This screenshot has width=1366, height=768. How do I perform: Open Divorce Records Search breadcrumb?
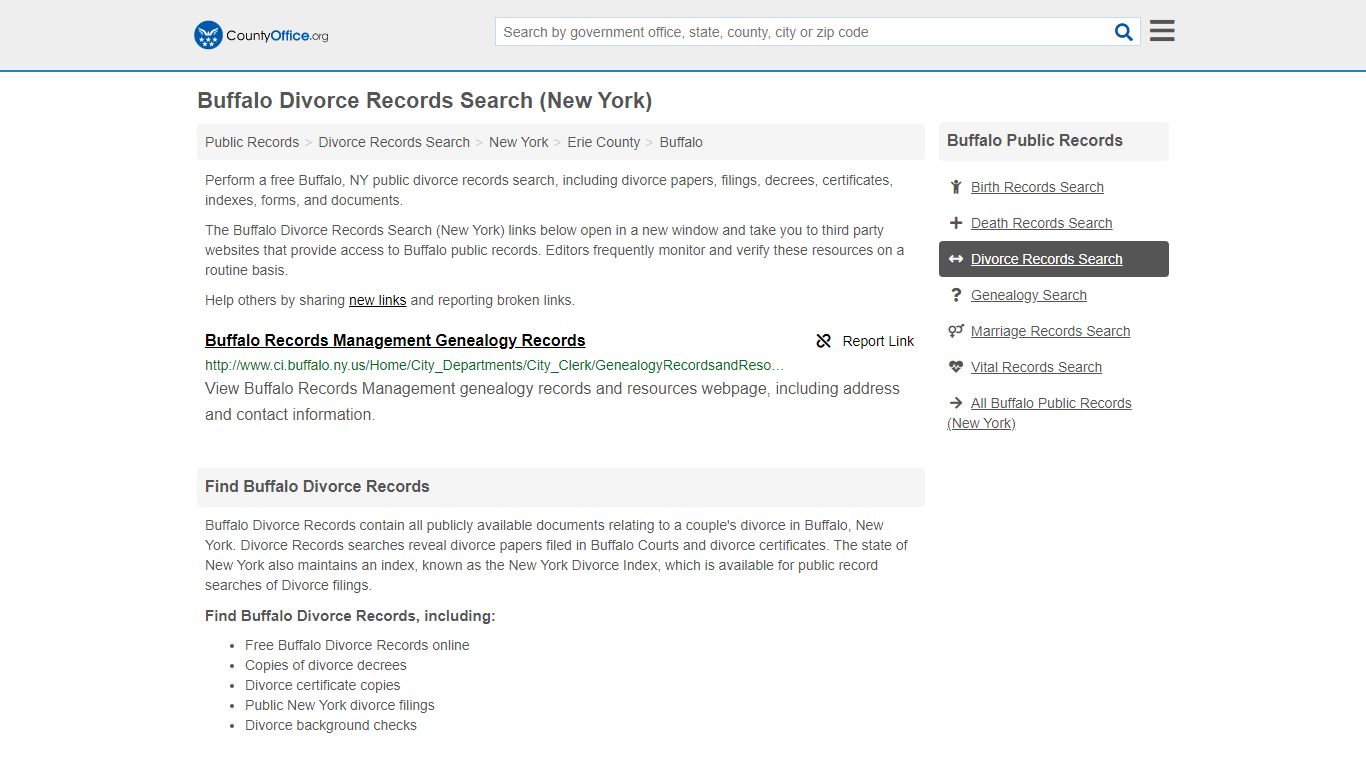[394, 142]
